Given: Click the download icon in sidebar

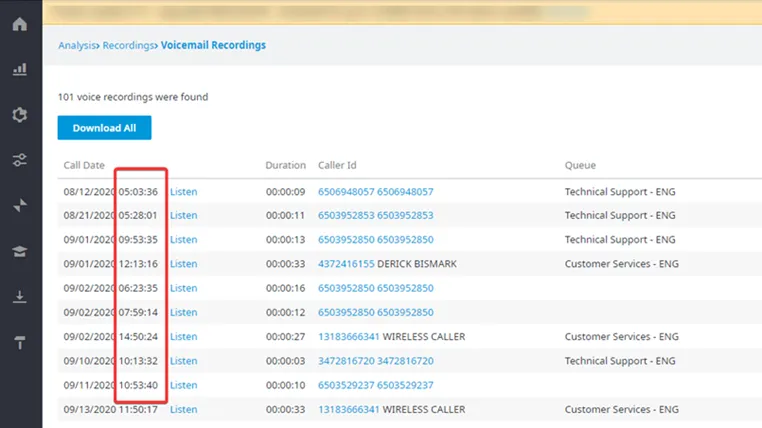Looking at the screenshot, I should [x=19, y=296].
